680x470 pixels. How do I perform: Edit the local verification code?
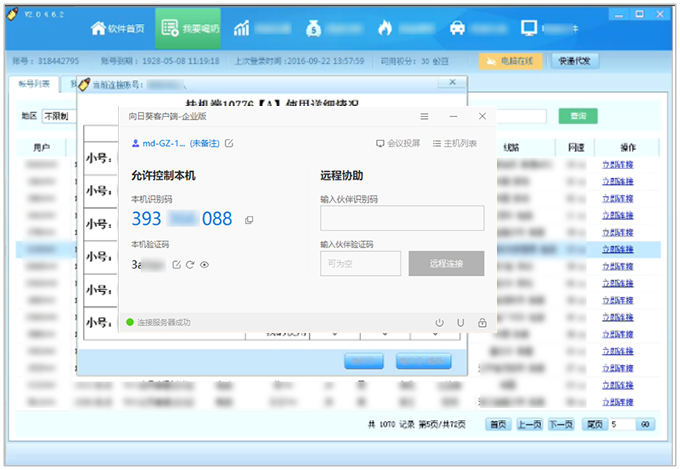click(x=177, y=265)
